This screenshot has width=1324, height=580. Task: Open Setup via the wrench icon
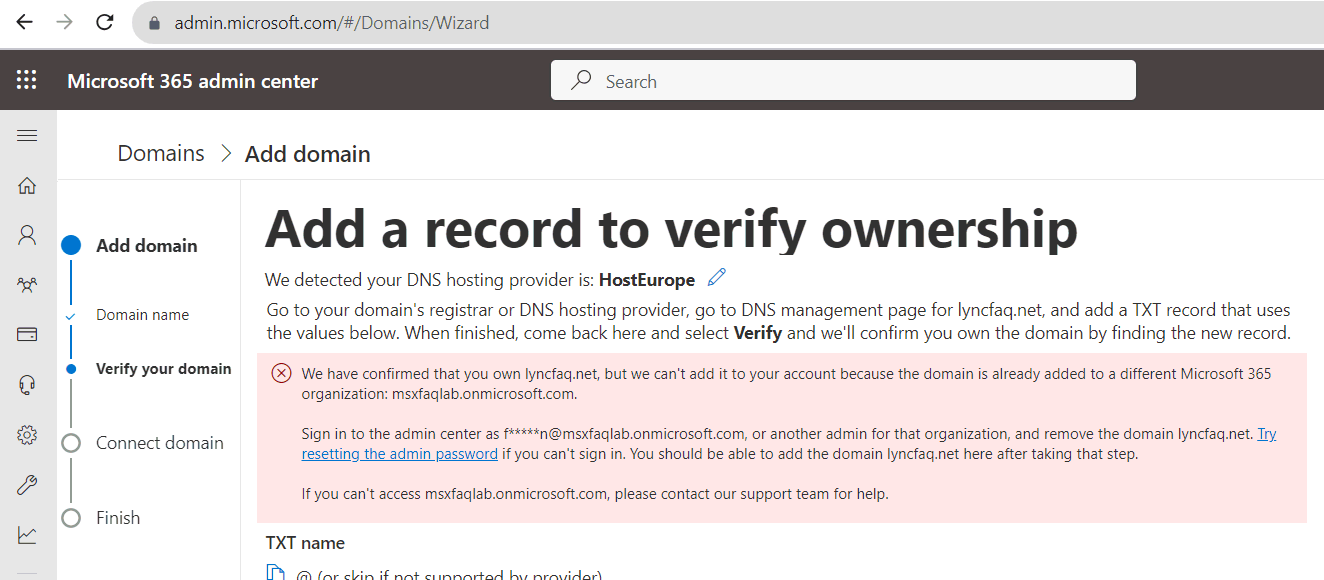coord(27,485)
